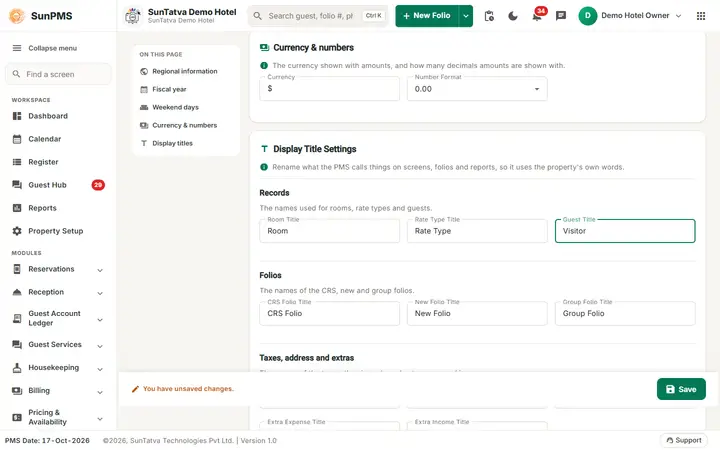
Task: Expand the Billing chevron
Action: click(100, 392)
